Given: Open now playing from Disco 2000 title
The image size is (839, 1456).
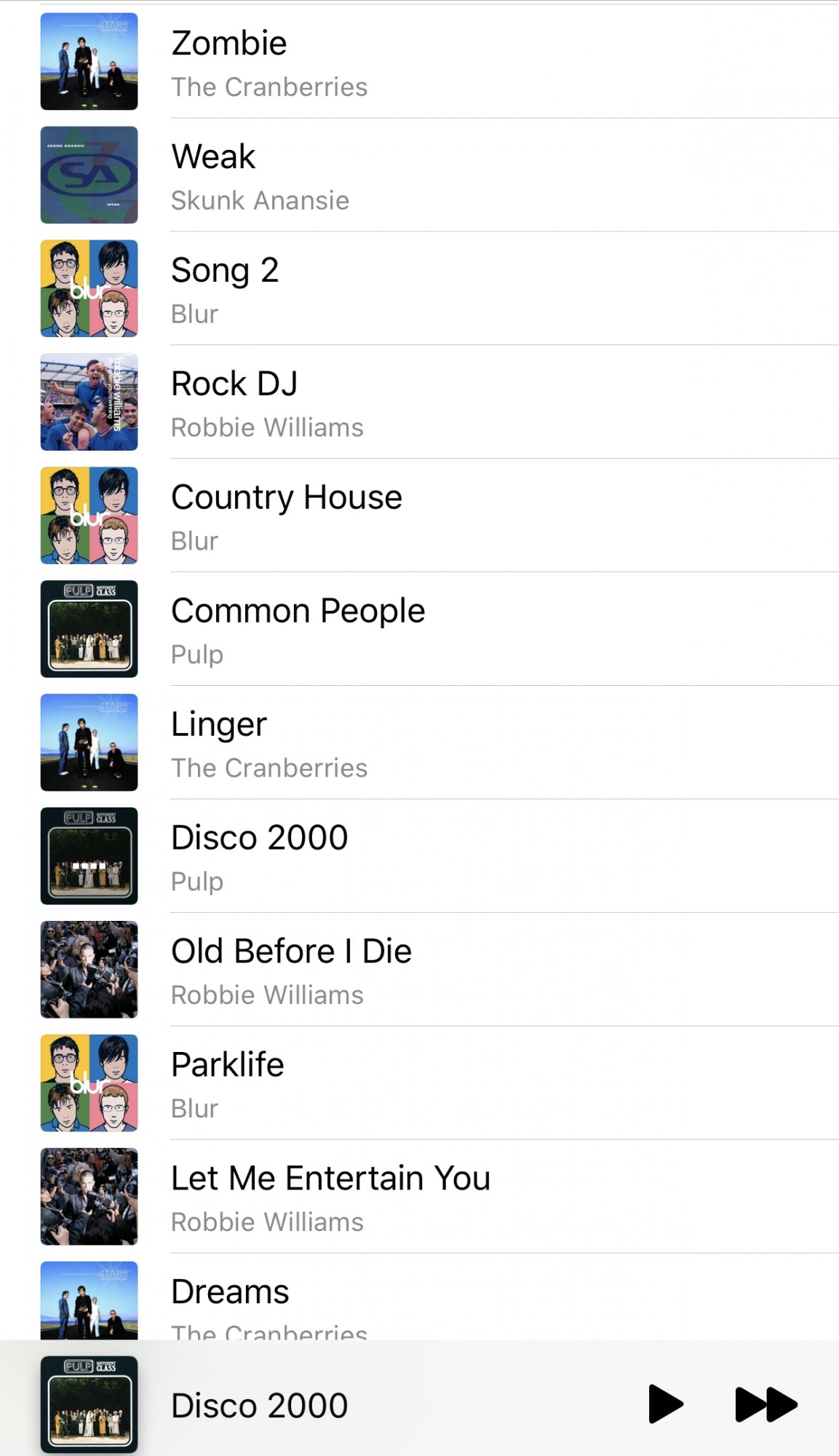Looking at the screenshot, I should [x=260, y=1406].
